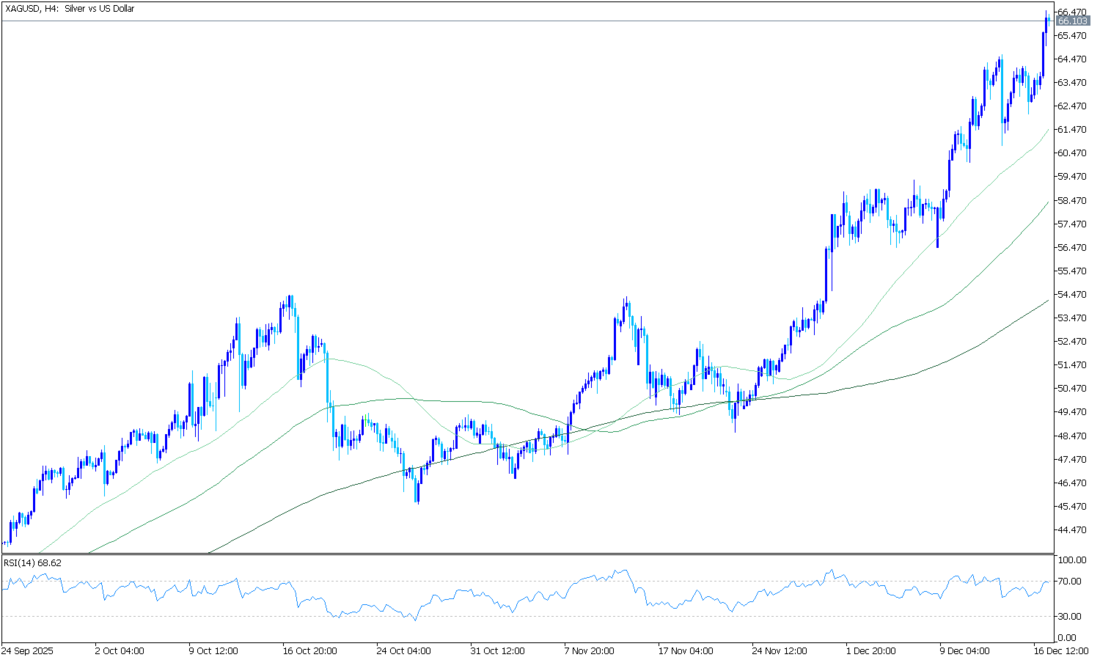Click the 54.470 price axis label
1100x660 pixels.
(1072, 295)
